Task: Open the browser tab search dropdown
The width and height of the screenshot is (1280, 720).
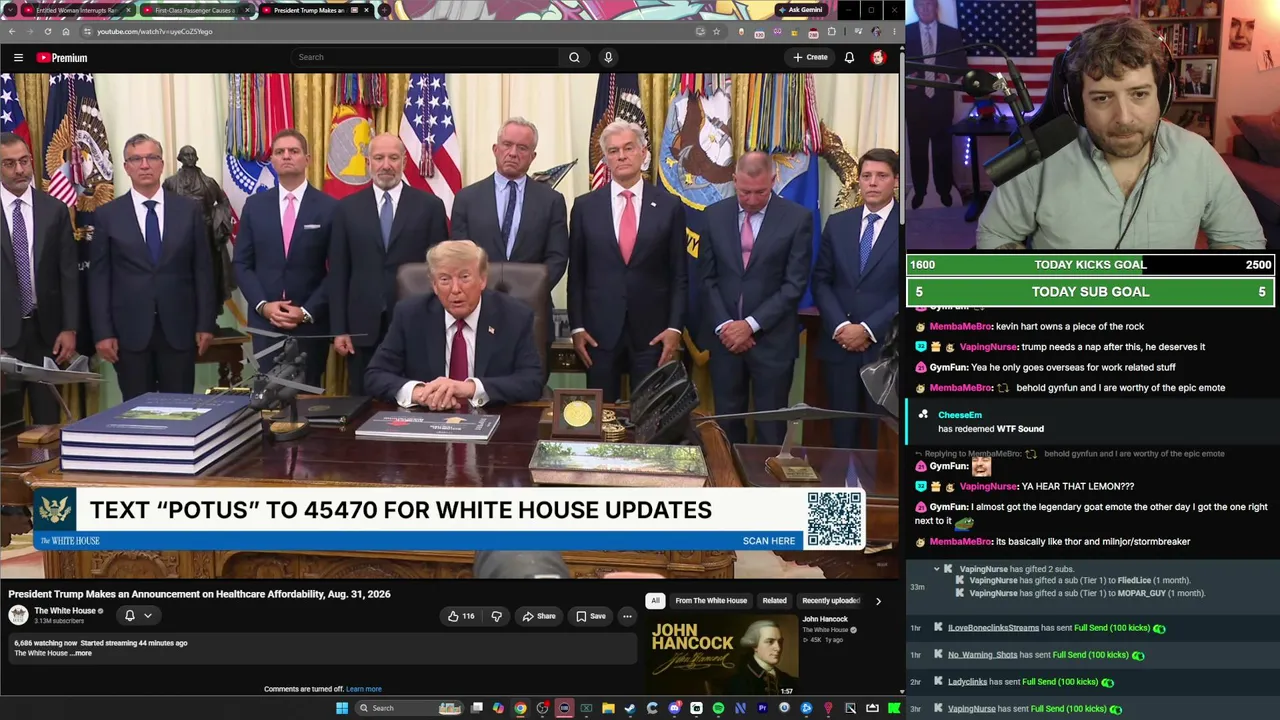Action: 9,10
